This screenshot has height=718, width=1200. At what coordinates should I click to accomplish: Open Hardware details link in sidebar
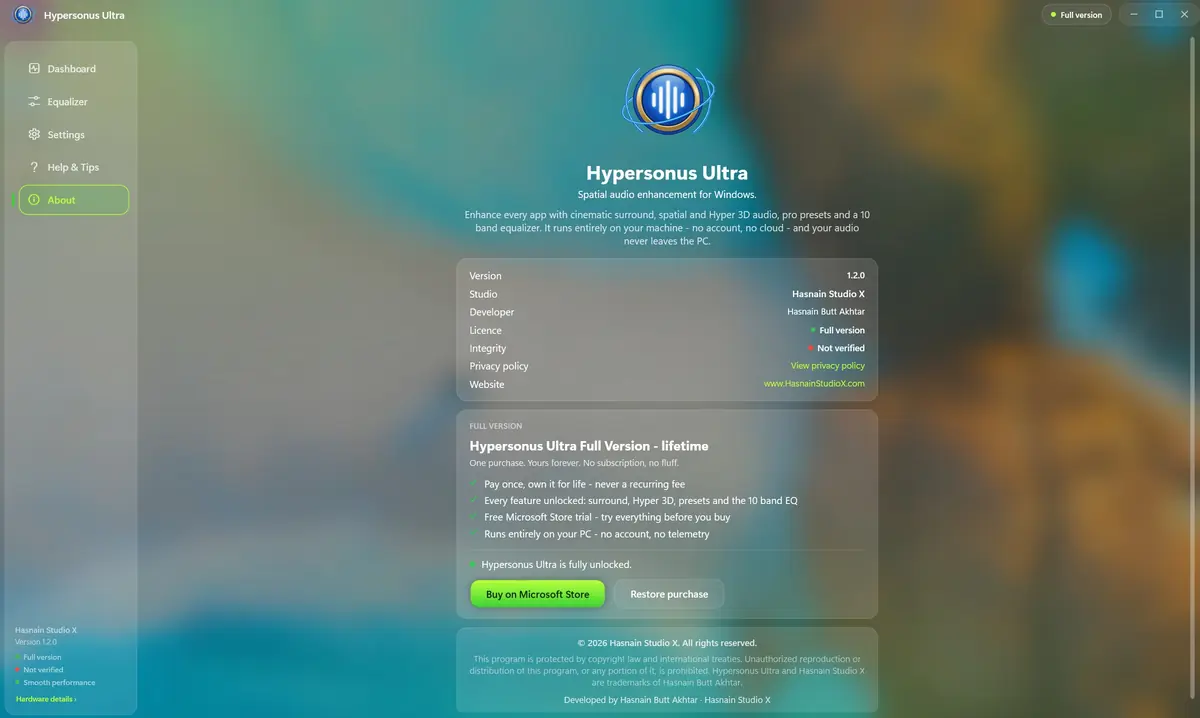[46, 699]
